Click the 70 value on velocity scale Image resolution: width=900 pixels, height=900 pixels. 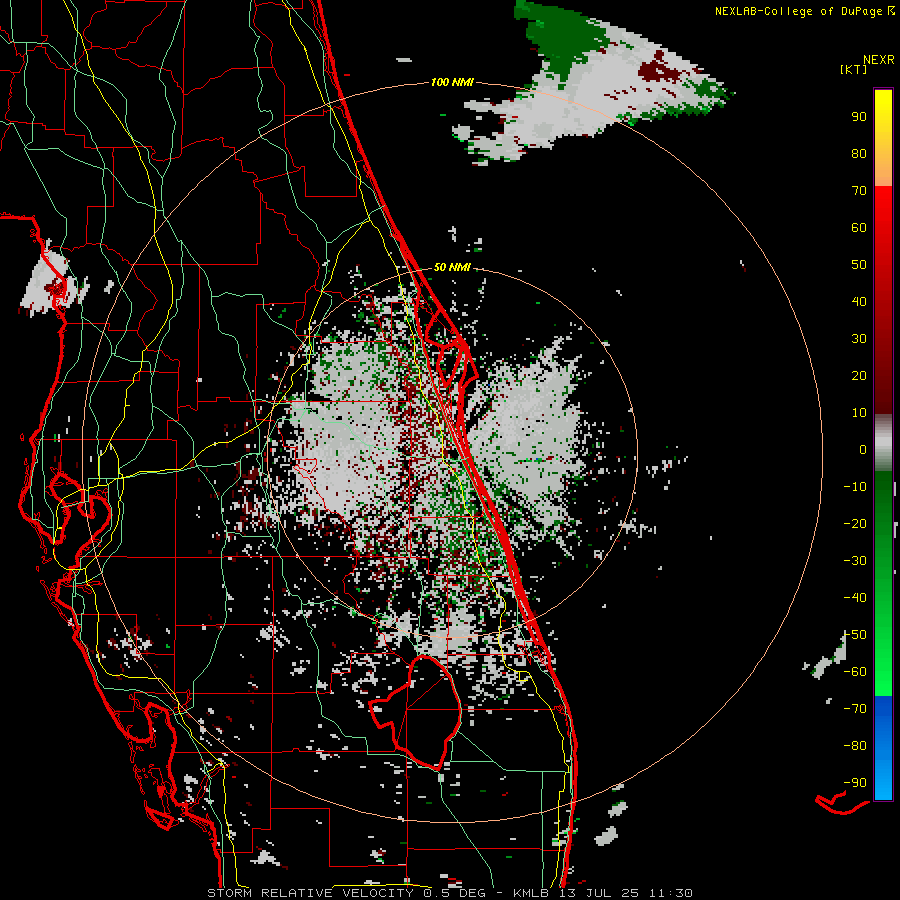[x=859, y=191]
